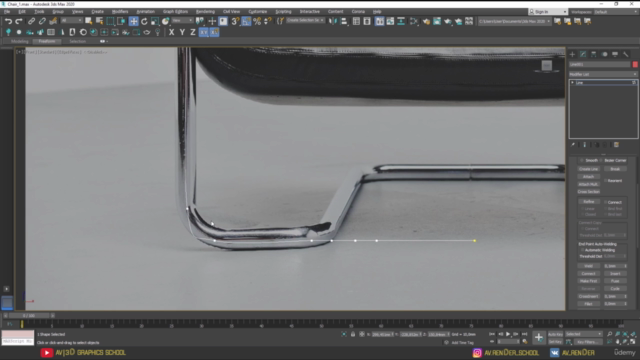The height and width of the screenshot is (360, 640).
Task: Open the Hierarchy panel tab
Action: (593, 54)
